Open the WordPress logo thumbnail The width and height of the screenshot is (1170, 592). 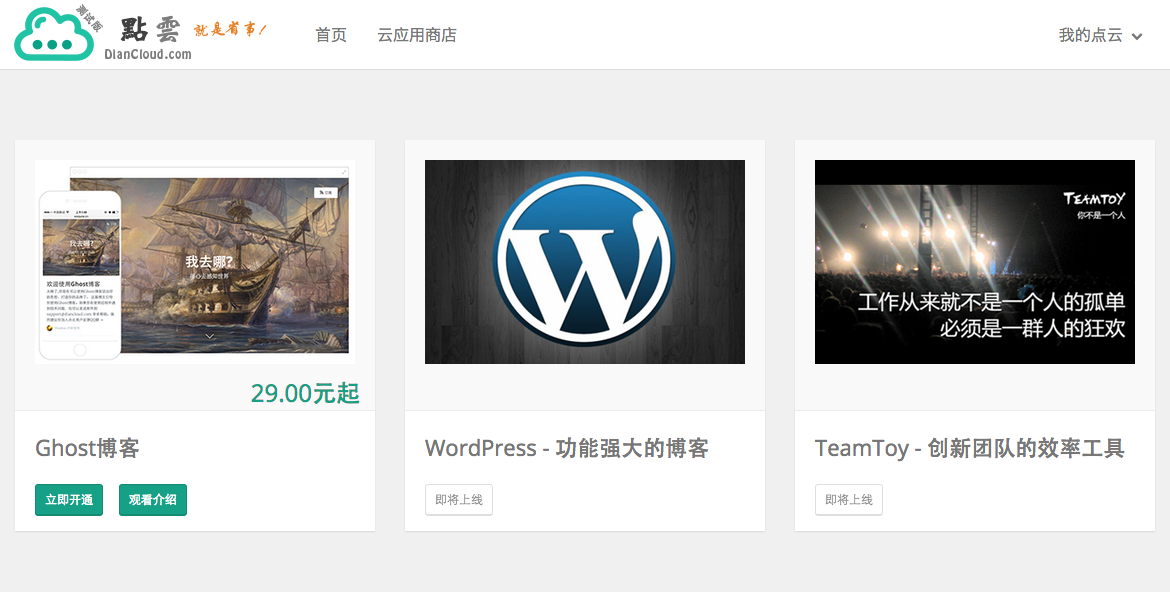click(x=585, y=262)
